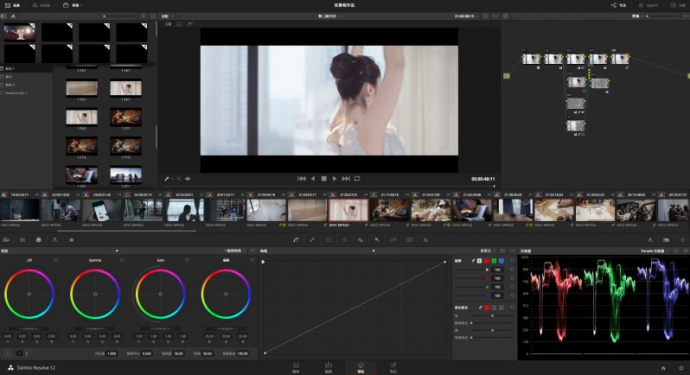
Task: Open the Scopes palette icon
Action: [x=666, y=240]
